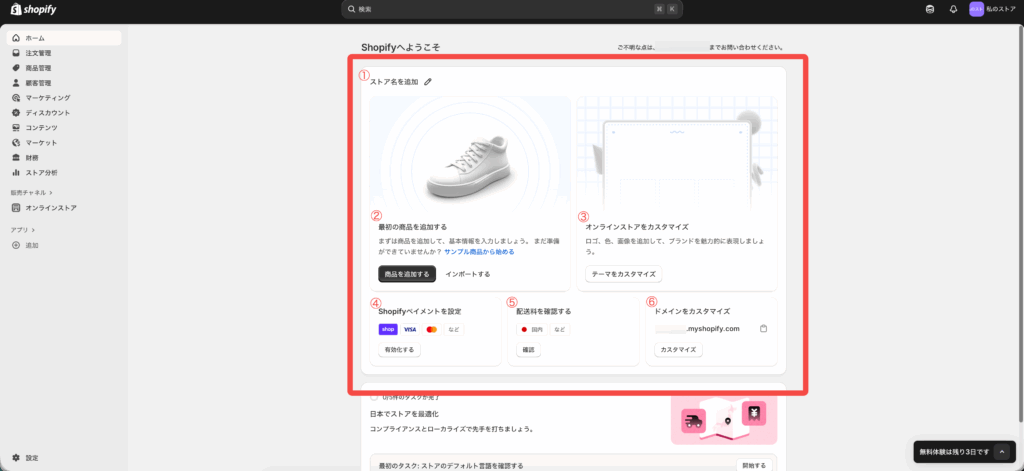The width and height of the screenshot is (1024, 471).
Task: Click the copy icon next to myshopify.com domain
Action: click(762, 328)
